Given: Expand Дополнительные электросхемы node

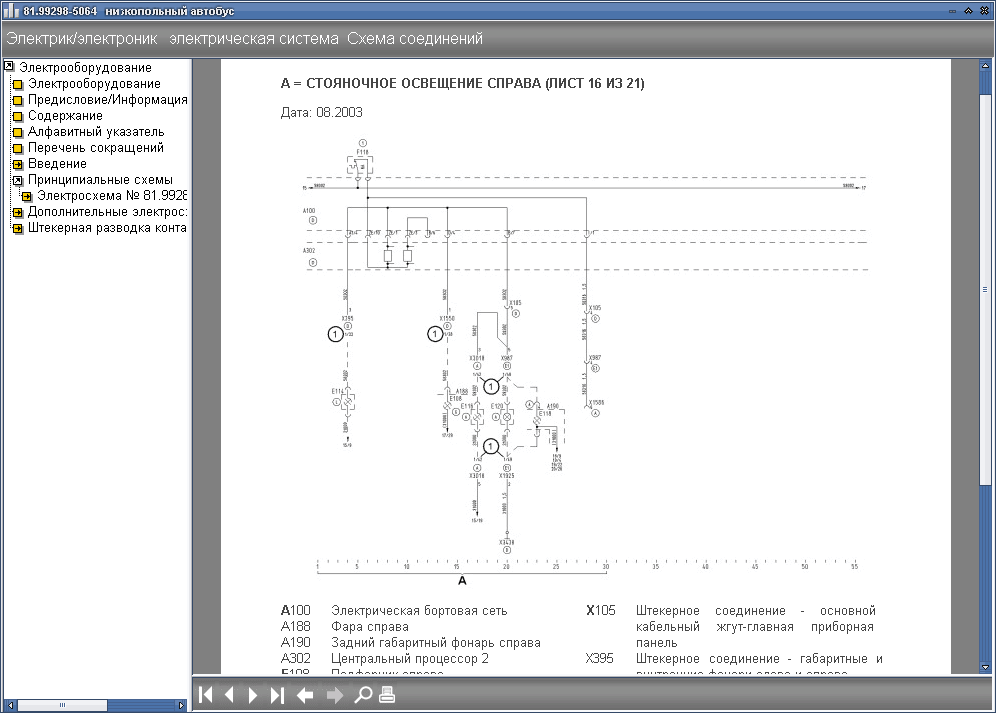Looking at the screenshot, I should click(18, 212).
